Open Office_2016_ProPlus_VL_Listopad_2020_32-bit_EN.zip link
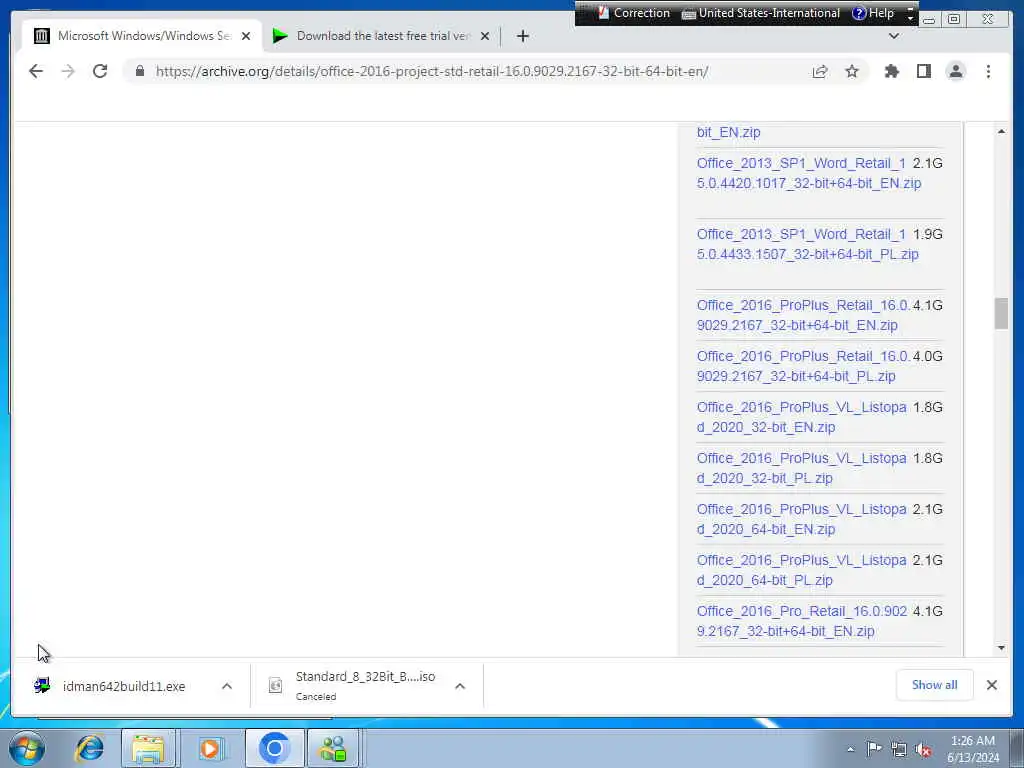This screenshot has width=1024, height=768. [801, 417]
